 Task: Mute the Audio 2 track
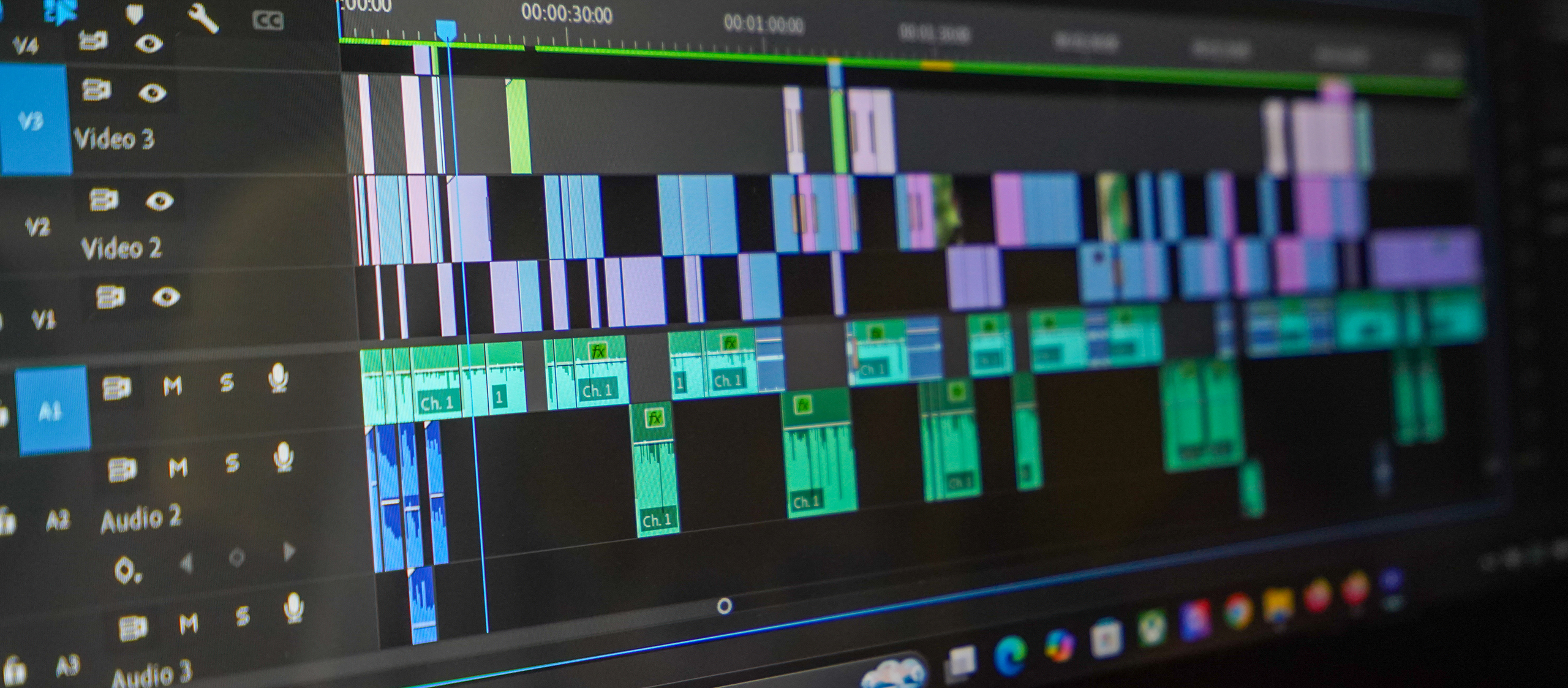pyautogui.click(x=178, y=467)
